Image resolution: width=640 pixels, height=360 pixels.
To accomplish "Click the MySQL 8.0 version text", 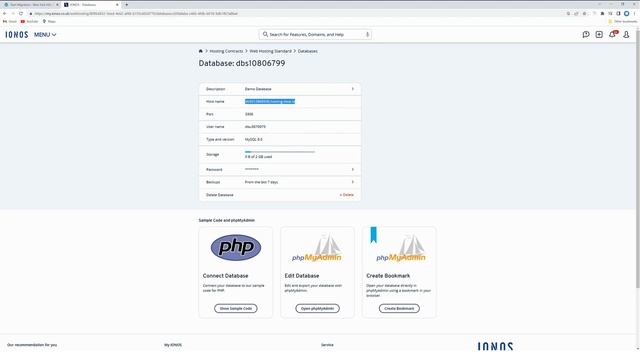I will click(253, 140).
